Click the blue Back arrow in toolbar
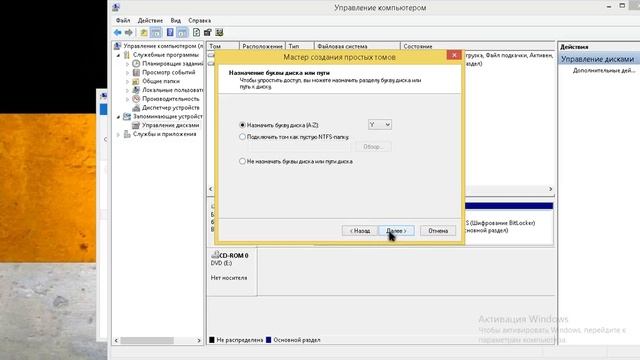The image size is (640, 360). click(x=118, y=33)
